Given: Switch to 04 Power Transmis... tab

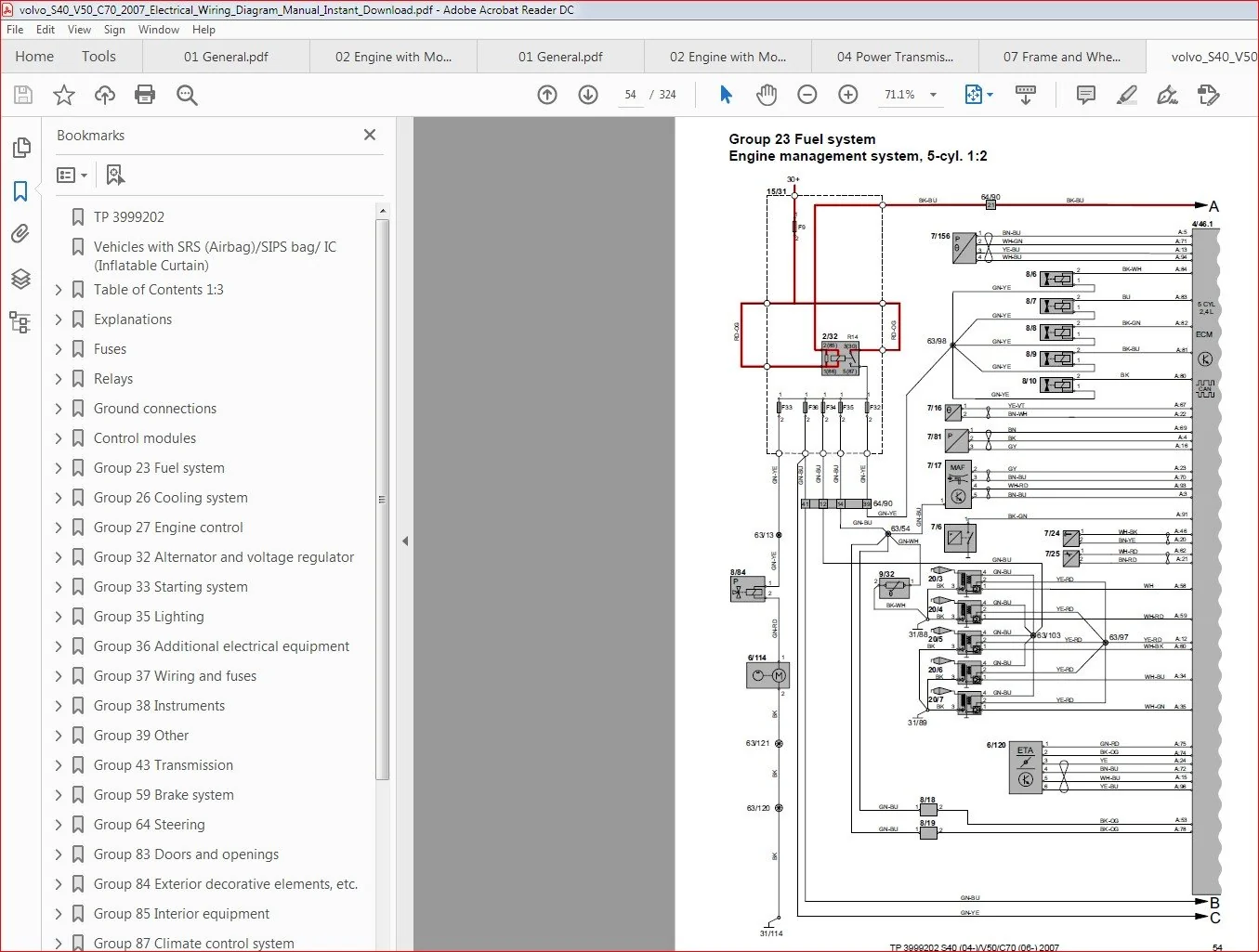Looking at the screenshot, I should [895, 57].
